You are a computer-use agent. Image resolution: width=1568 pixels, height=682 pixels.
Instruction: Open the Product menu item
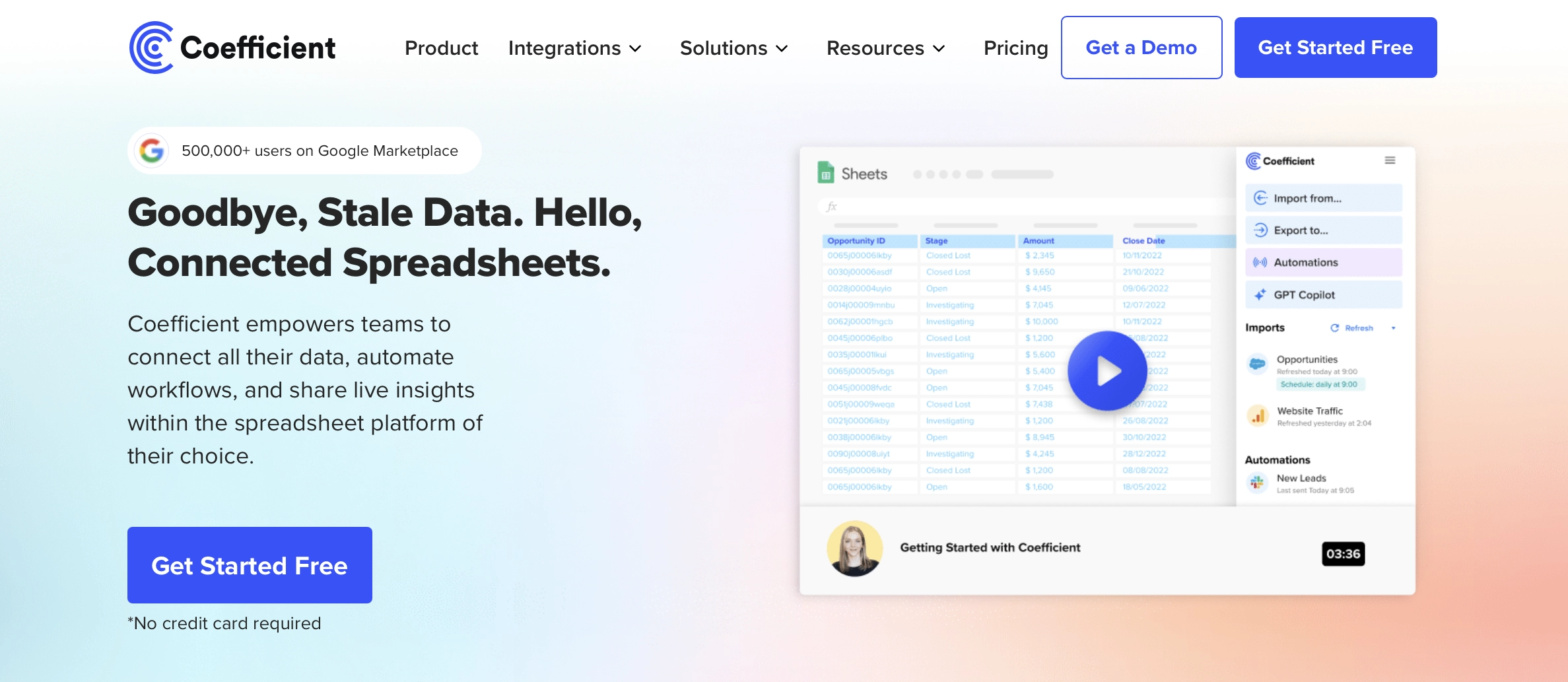441,48
